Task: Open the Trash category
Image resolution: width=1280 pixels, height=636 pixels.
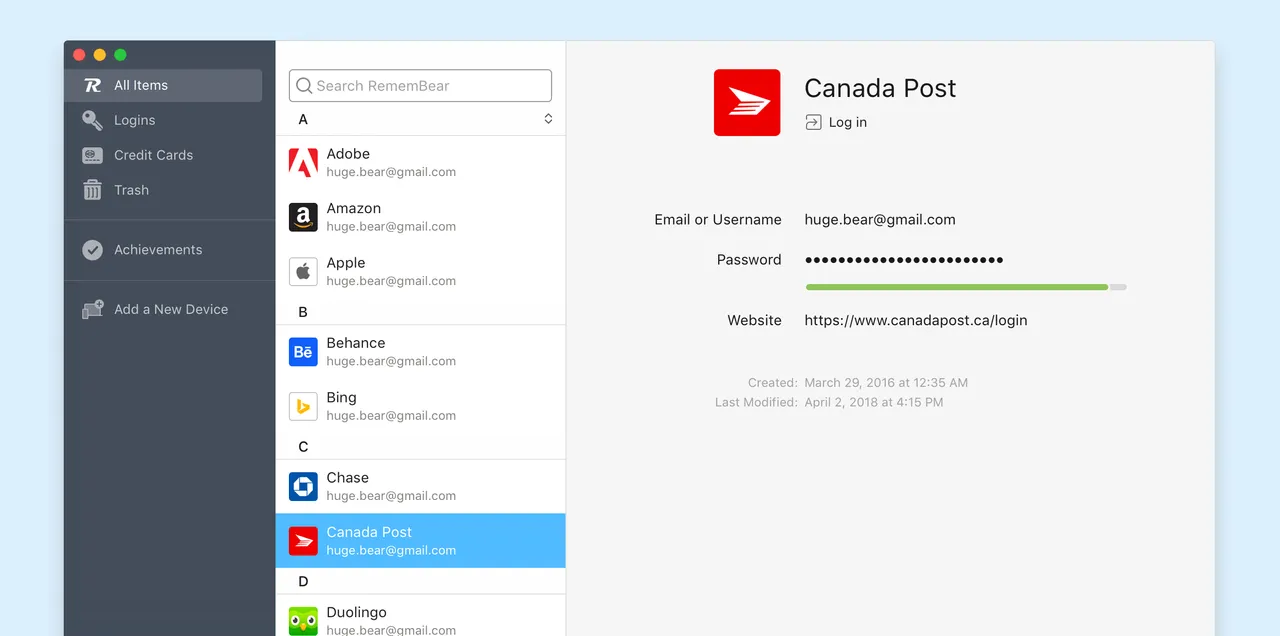Action: tap(131, 190)
